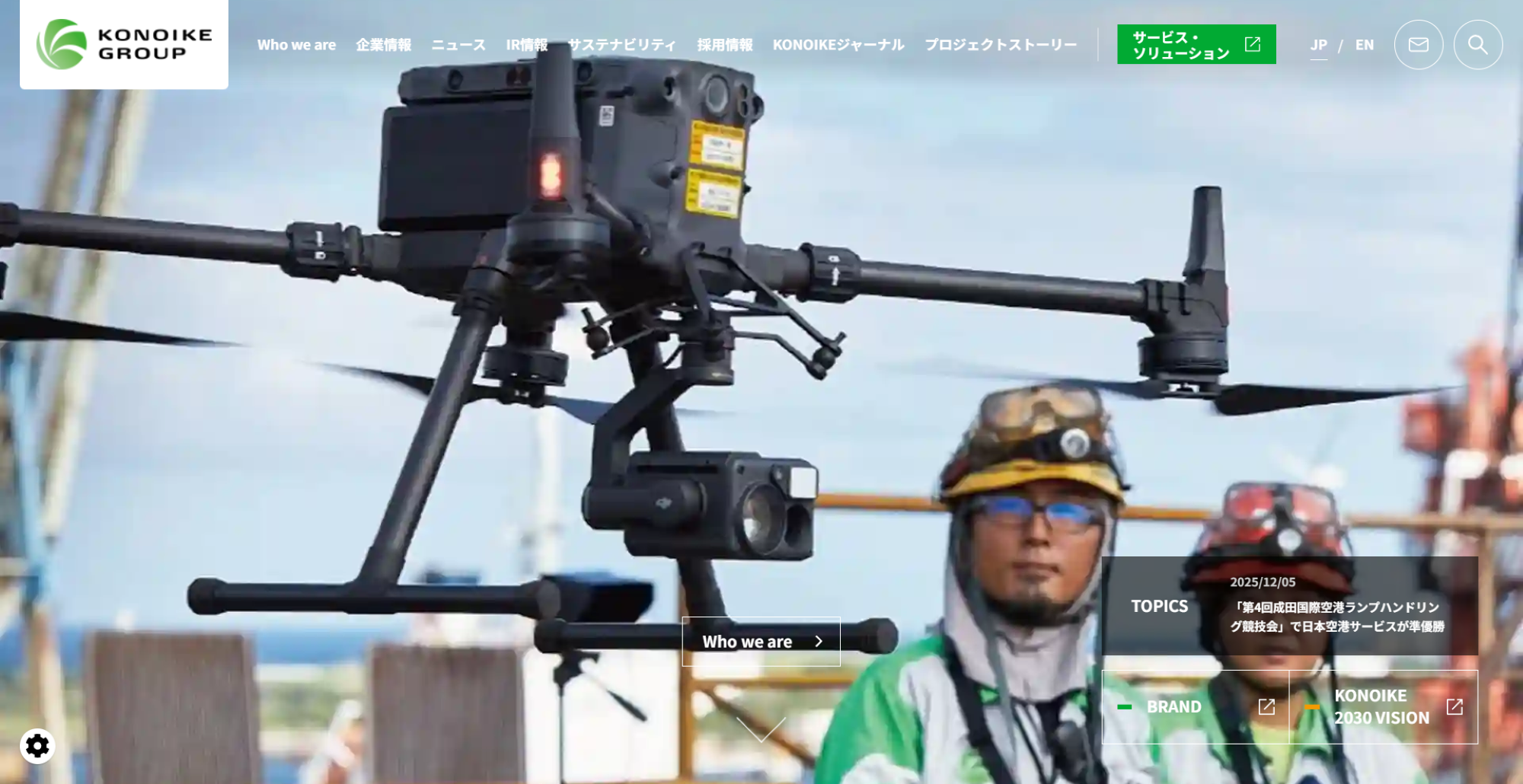Open the ニュース menu item

click(x=458, y=45)
